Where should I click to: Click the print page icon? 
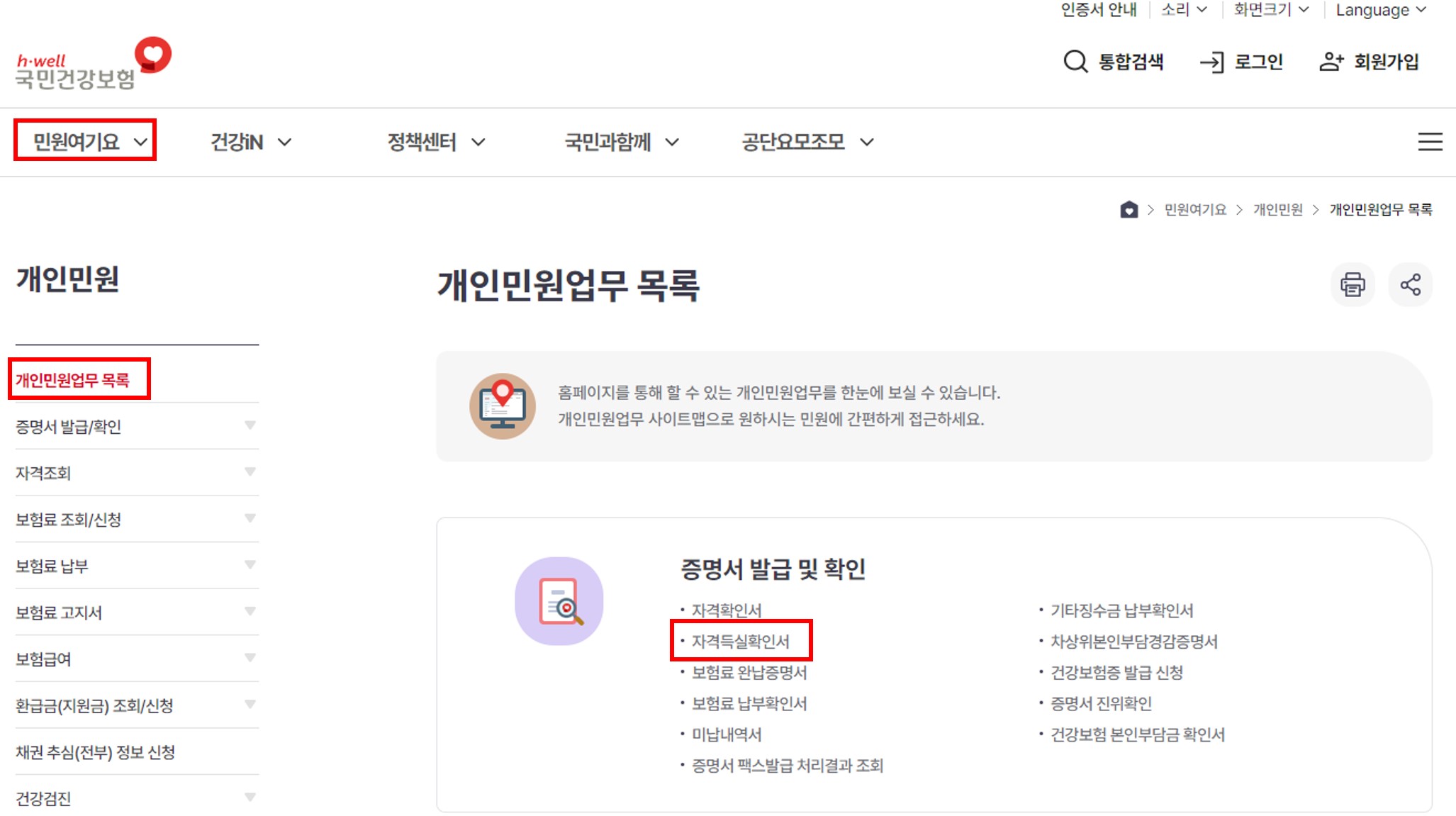pos(1352,284)
